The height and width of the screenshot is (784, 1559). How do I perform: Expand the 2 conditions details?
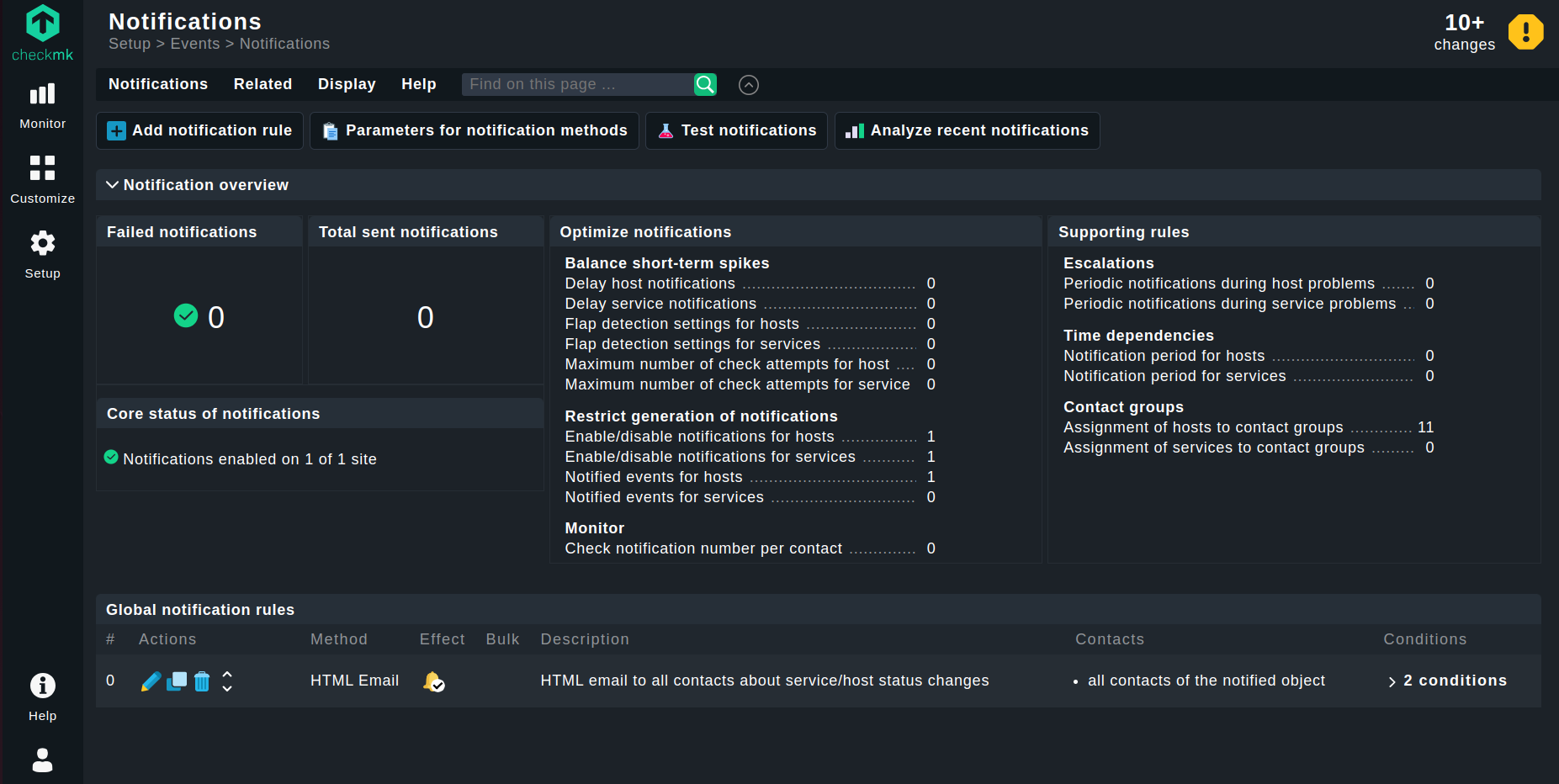[x=1447, y=681]
